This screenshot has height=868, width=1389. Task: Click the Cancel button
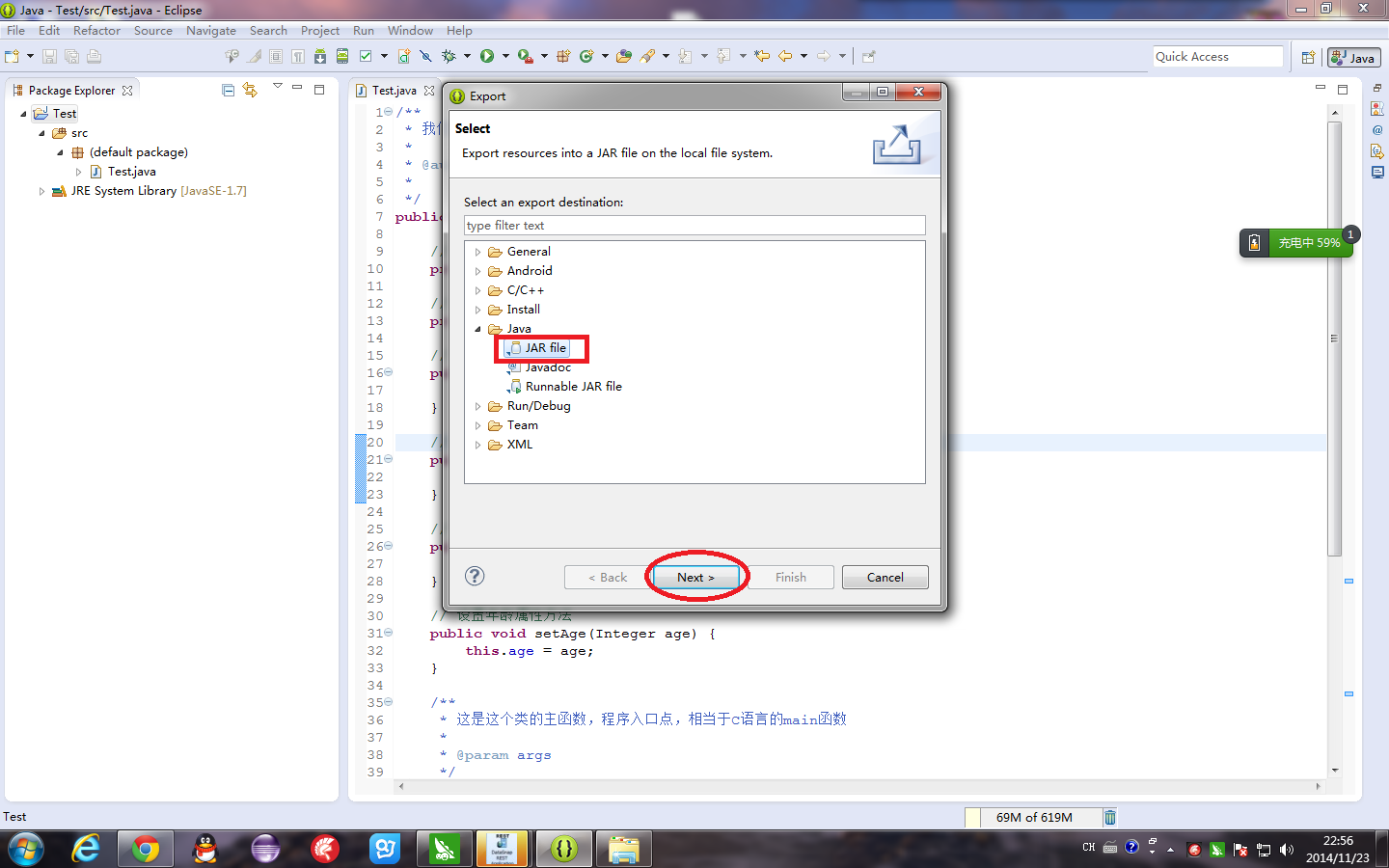[x=885, y=577]
